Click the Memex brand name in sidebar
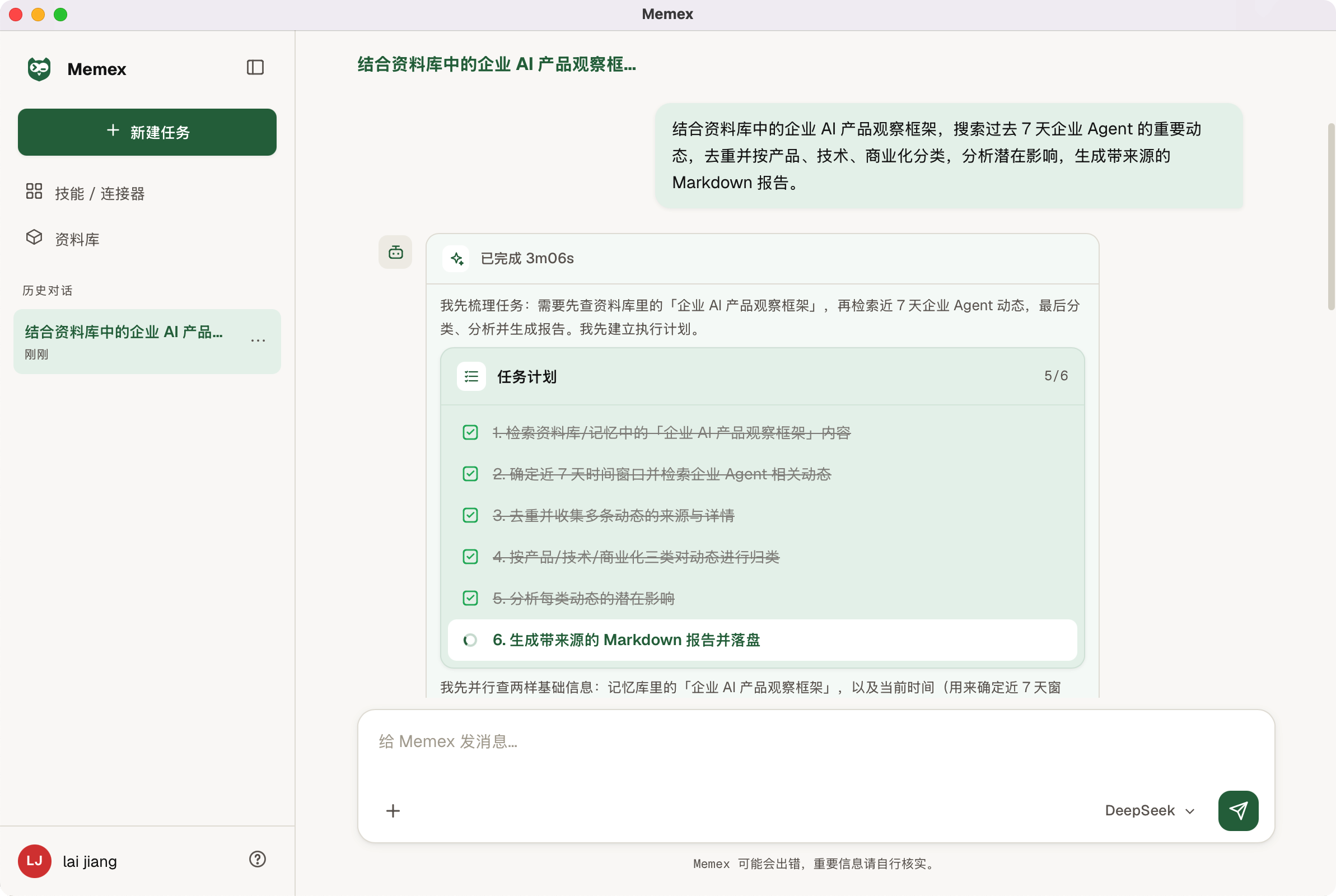1336x896 pixels. click(x=96, y=69)
